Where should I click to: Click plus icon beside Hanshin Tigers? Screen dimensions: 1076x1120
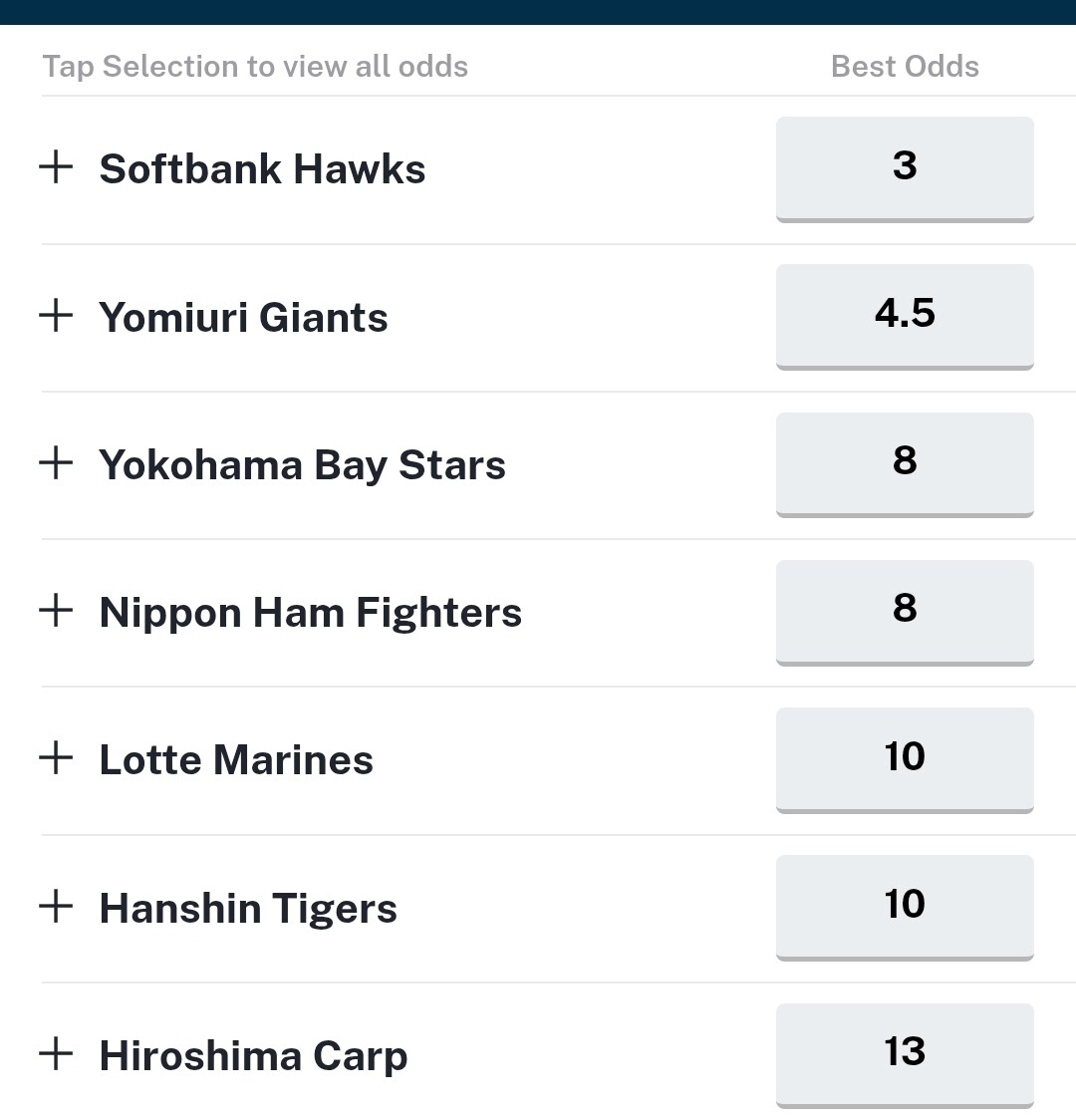click(56, 907)
